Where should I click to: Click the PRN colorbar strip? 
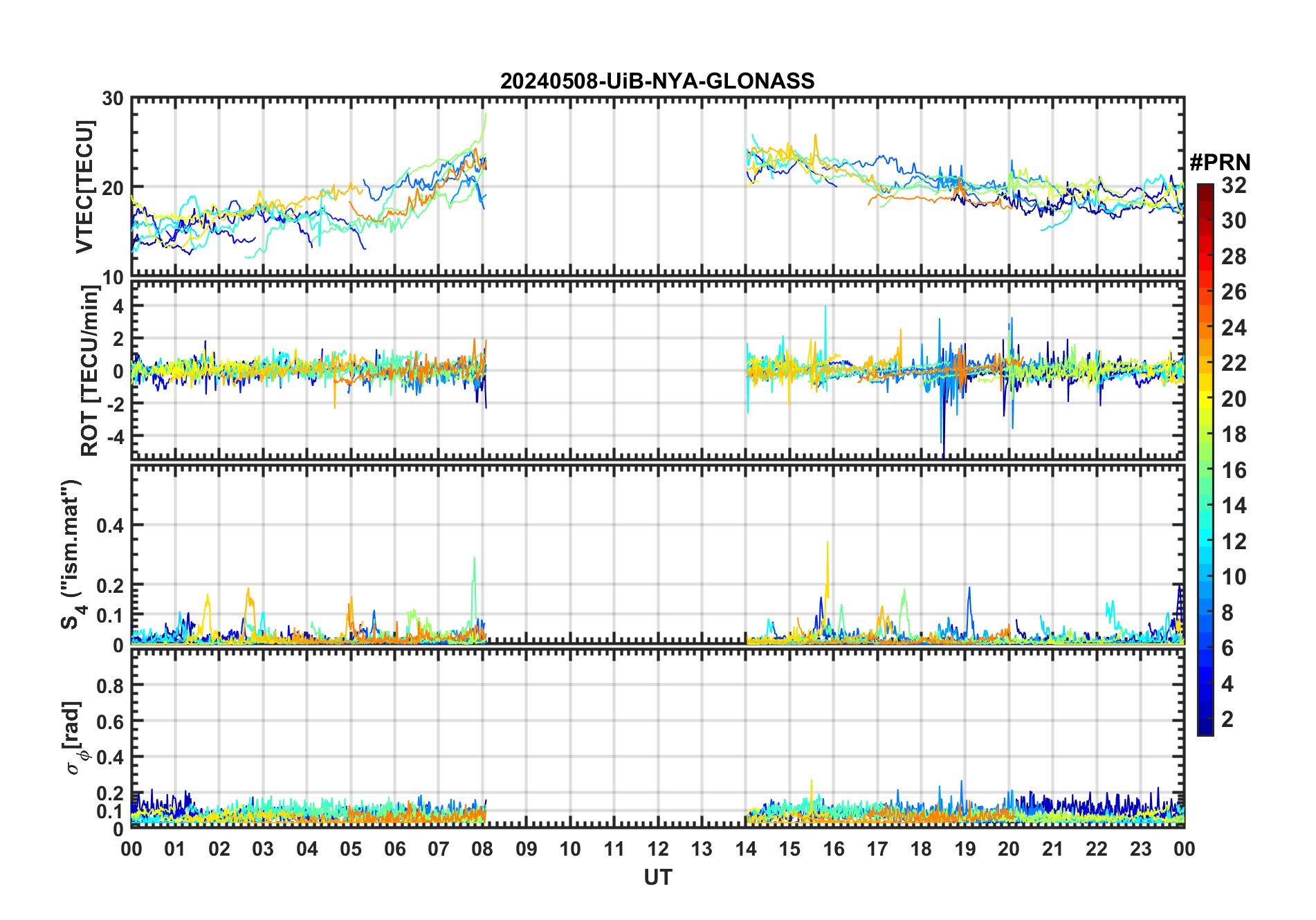(x=1205, y=459)
